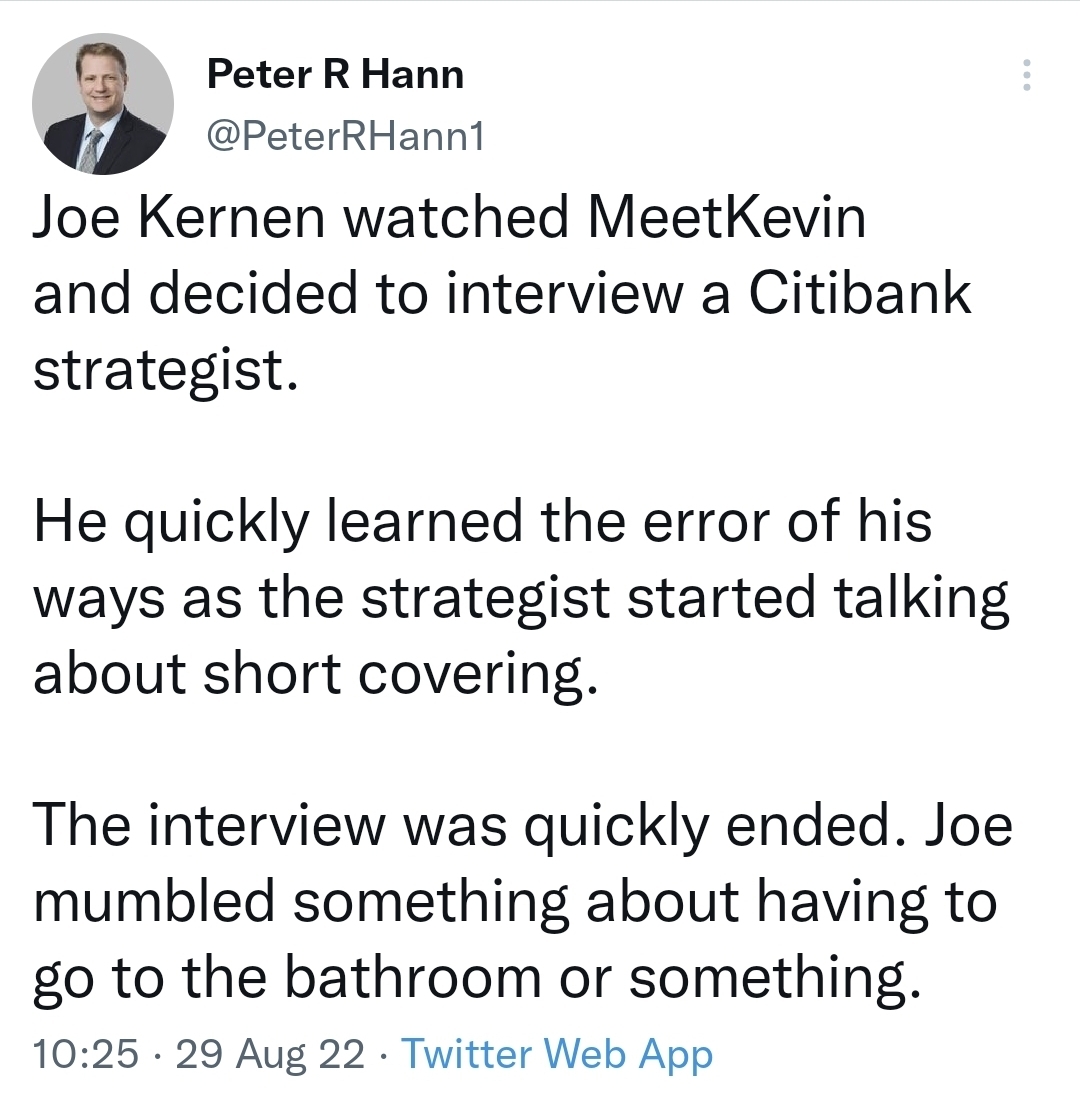The width and height of the screenshot is (1080, 1107).
Task: Click the @PeterRHann1 handle
Action: click(345, 135)
